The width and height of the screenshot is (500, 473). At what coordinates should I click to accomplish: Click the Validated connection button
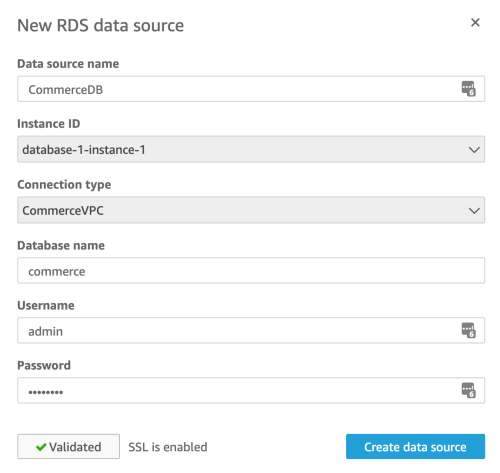coord(68,447)
